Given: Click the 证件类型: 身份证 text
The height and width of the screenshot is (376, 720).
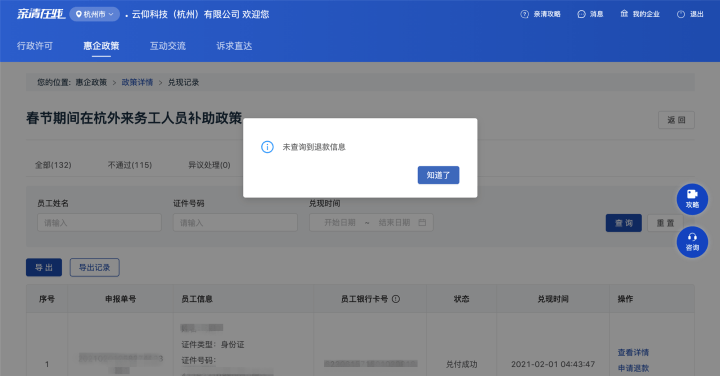Looking at the screenshot, I should (x=213, y=344).
